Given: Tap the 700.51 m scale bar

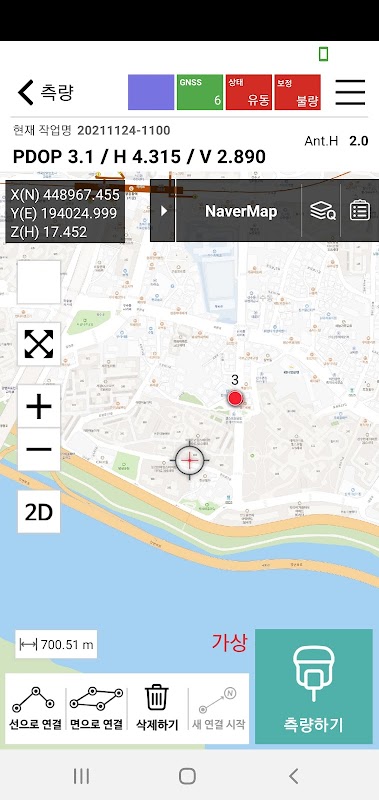Looking at the screenshot, I should click(56, 644).
